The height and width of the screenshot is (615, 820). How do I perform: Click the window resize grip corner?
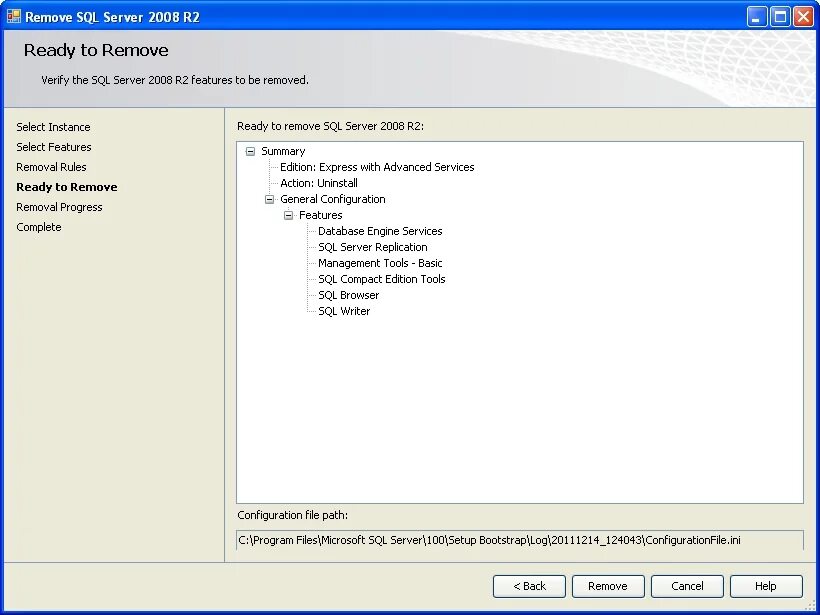[811, 606]
